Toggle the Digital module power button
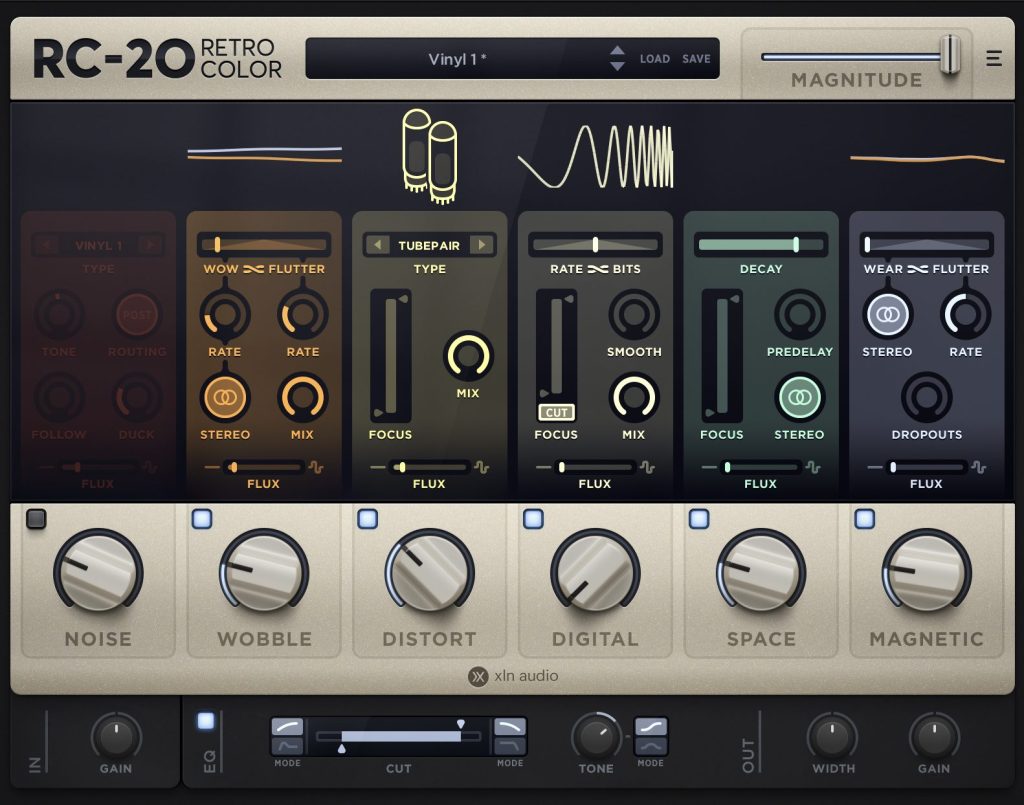The height and width of the screenshot is (805, 1024). [x=534, y=519]
